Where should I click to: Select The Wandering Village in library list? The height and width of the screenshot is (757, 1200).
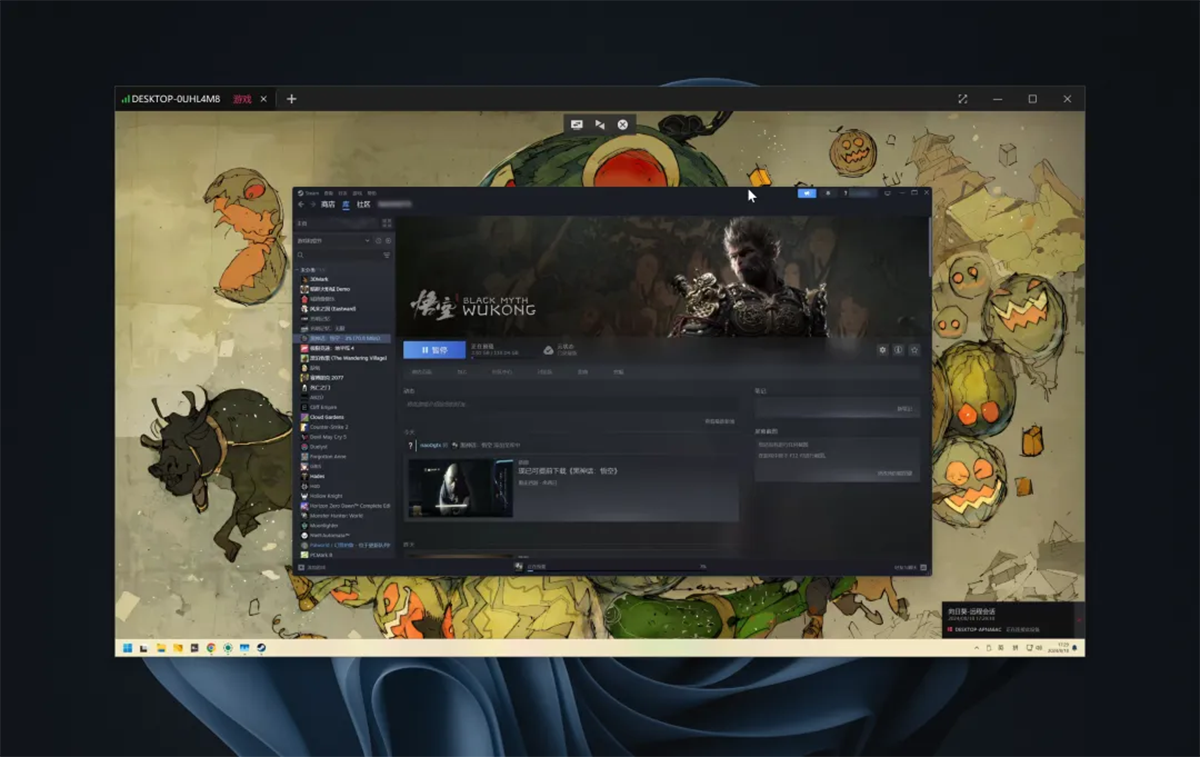(345, 358)
